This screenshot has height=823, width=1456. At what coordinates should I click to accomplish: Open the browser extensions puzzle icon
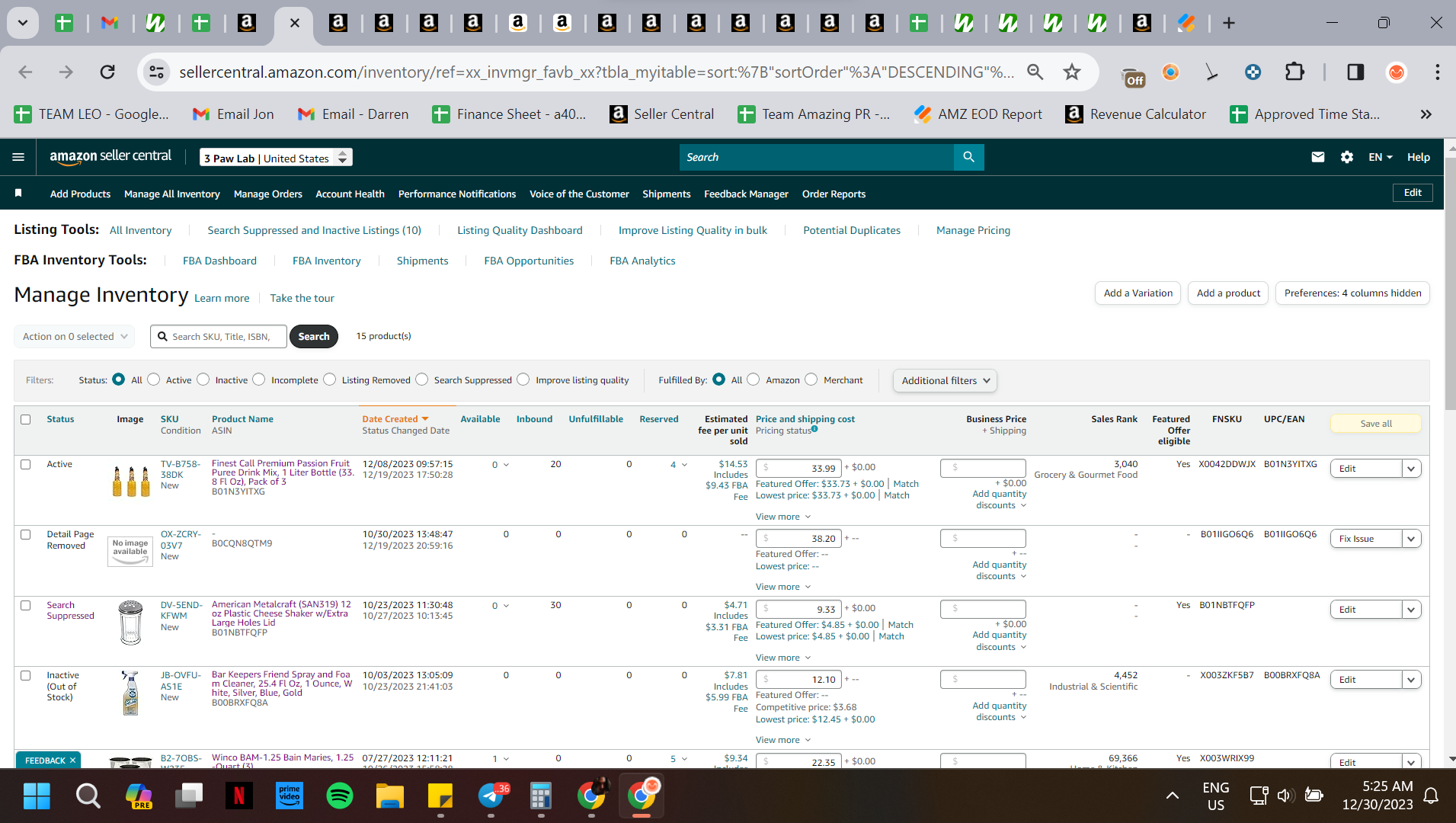coord(1294,72)
